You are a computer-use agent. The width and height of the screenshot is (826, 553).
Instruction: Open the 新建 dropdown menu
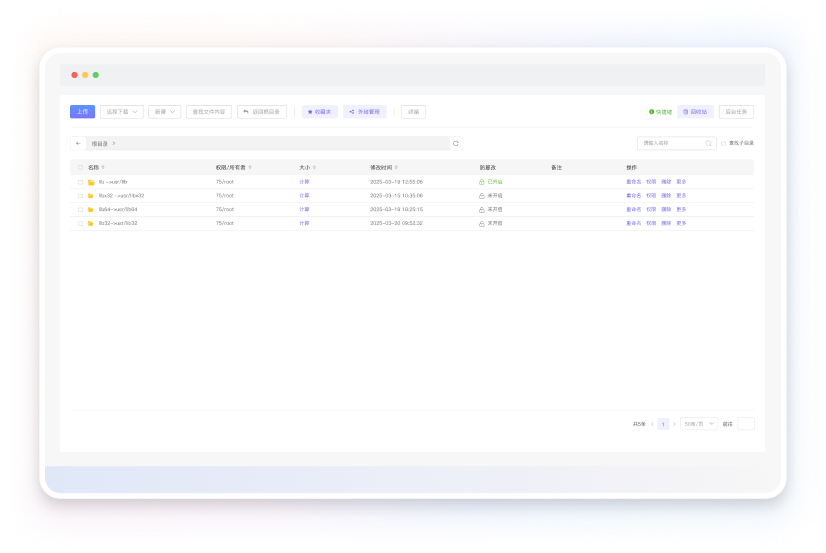[165, 112]
